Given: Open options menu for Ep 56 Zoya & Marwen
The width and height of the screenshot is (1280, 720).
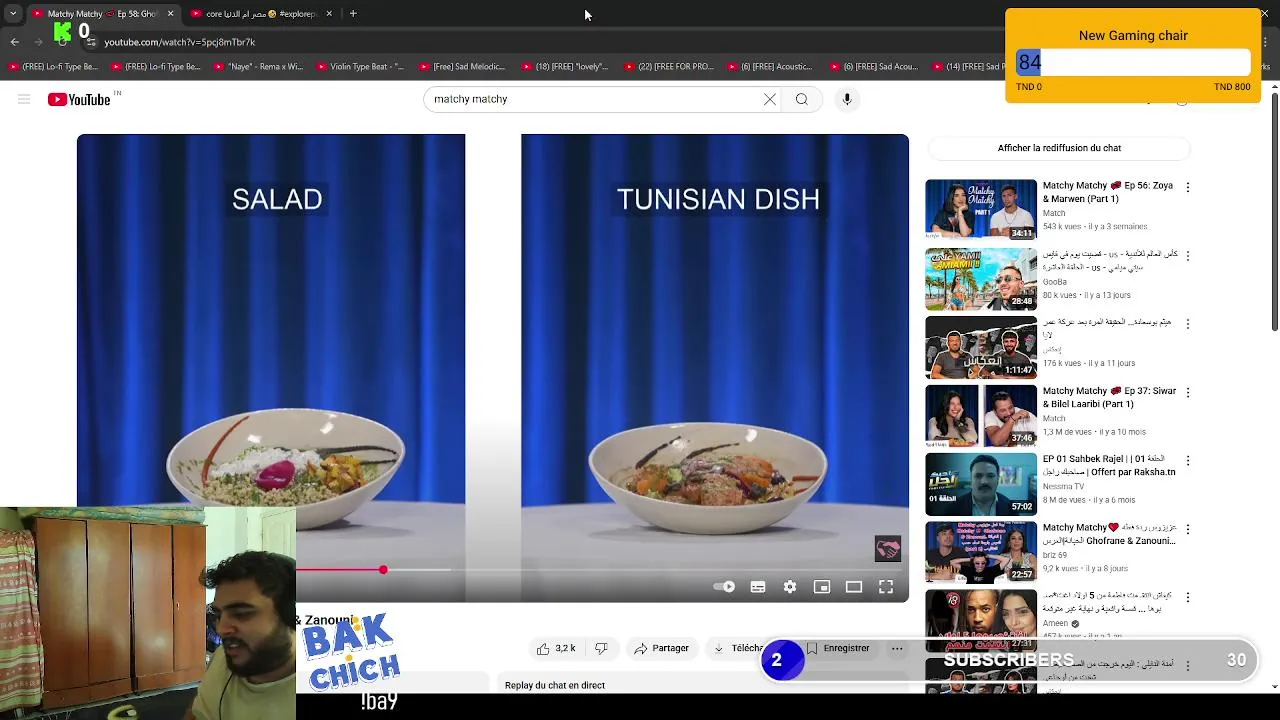Looking at the screenshot, I should click(1188, 187).
